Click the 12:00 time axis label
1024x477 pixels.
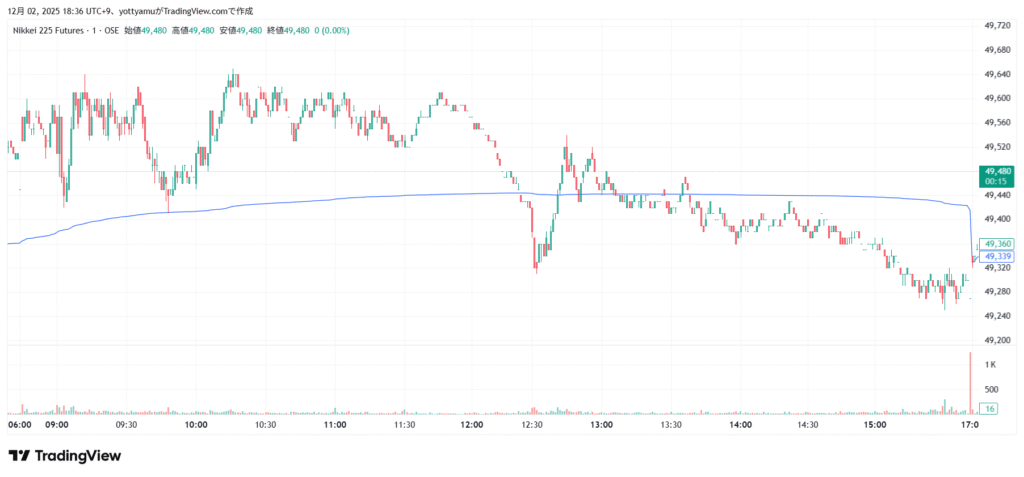(x=472, y=425)
